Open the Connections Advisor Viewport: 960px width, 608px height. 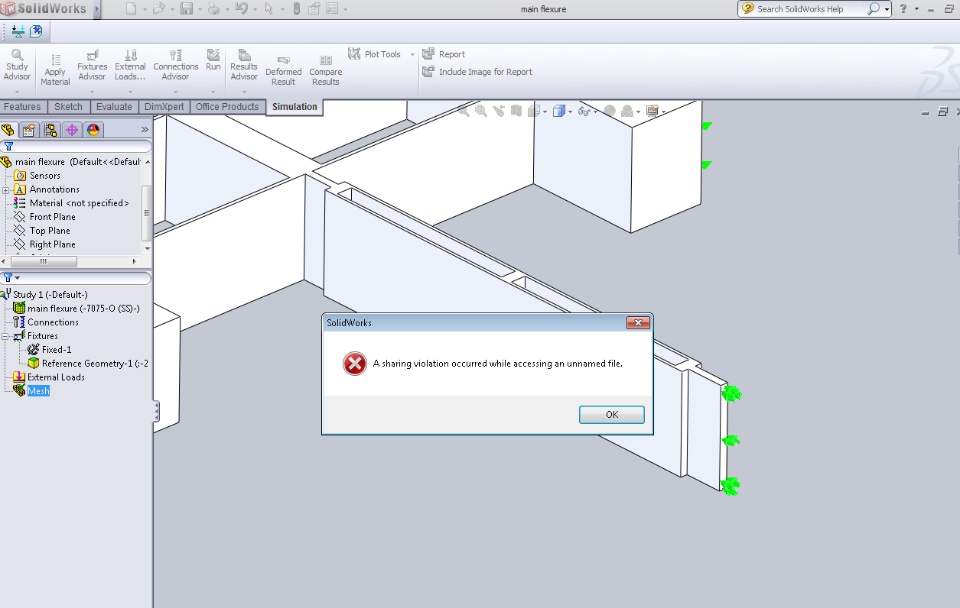[x=176, y=66]
